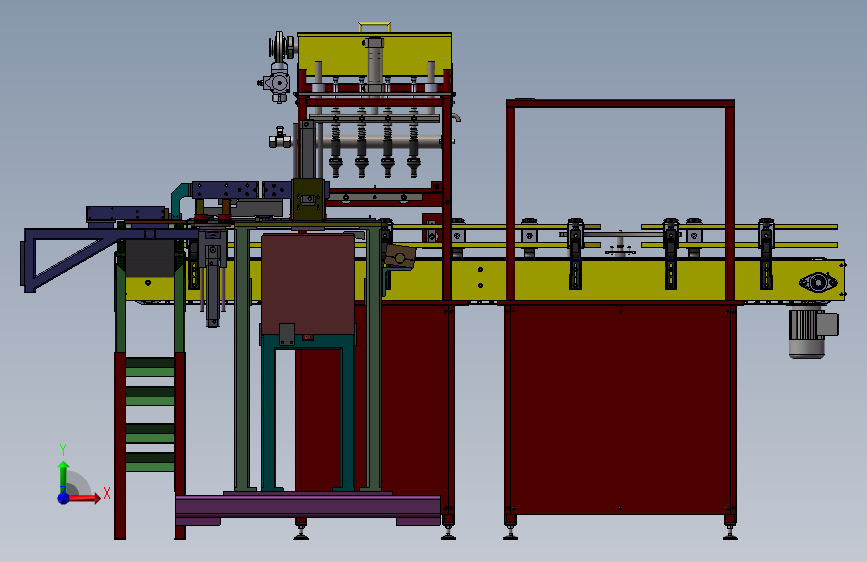Screen dimensions: 867x562
Task: Select the purple base platform
Action: (x=308, y=508)
